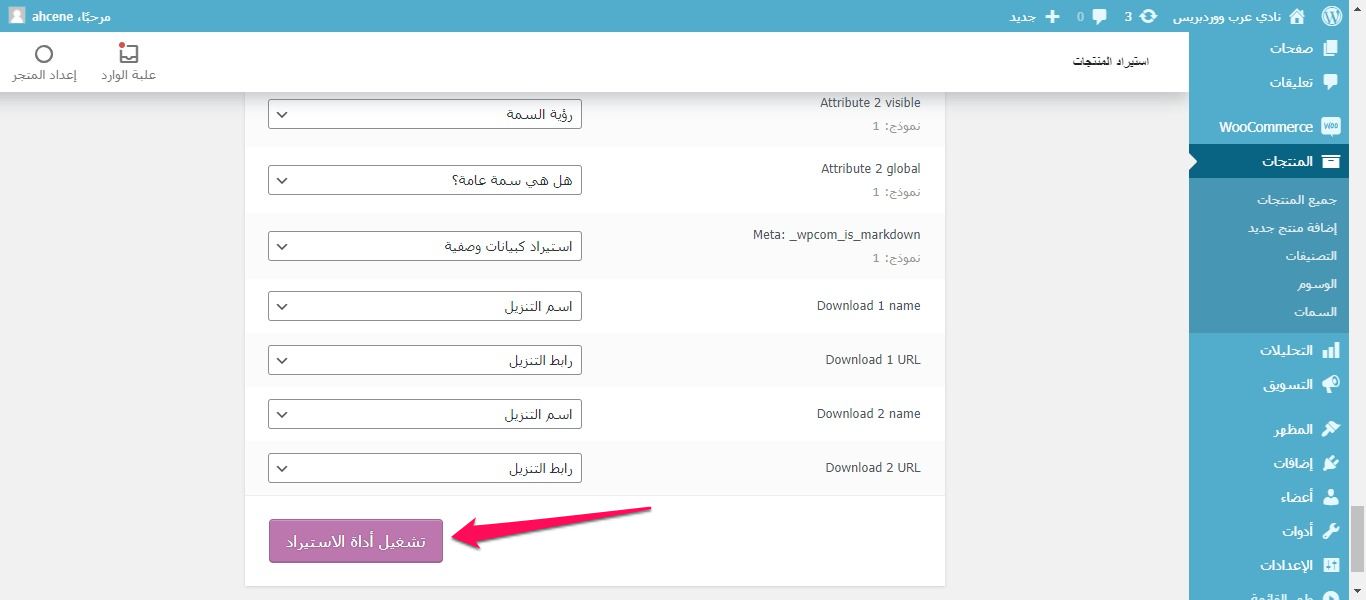
Task: Click the Download 2 URL label
Action: pyautogui.click(x=873, y=468)
